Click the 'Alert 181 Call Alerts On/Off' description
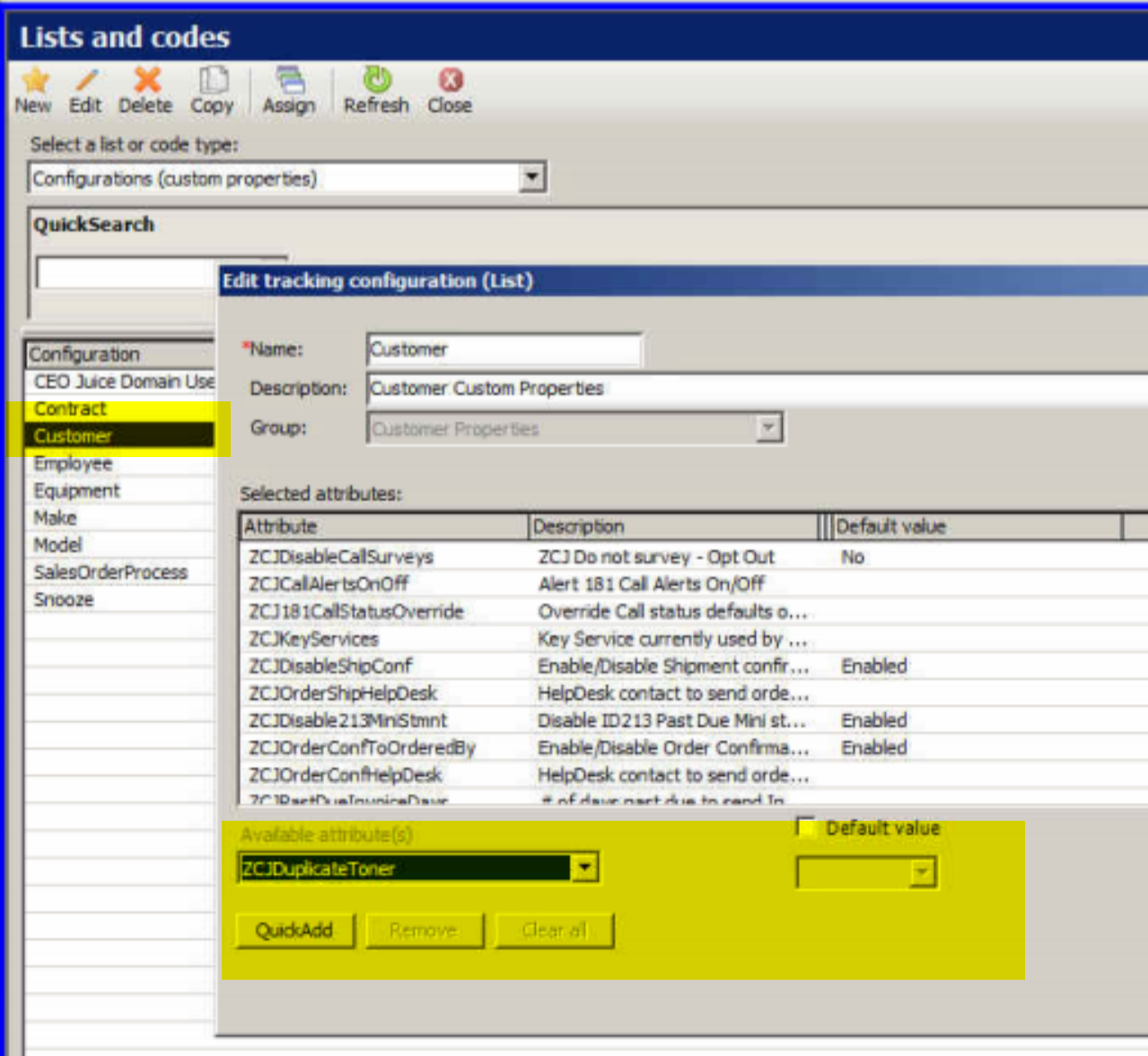 [652, 585]
